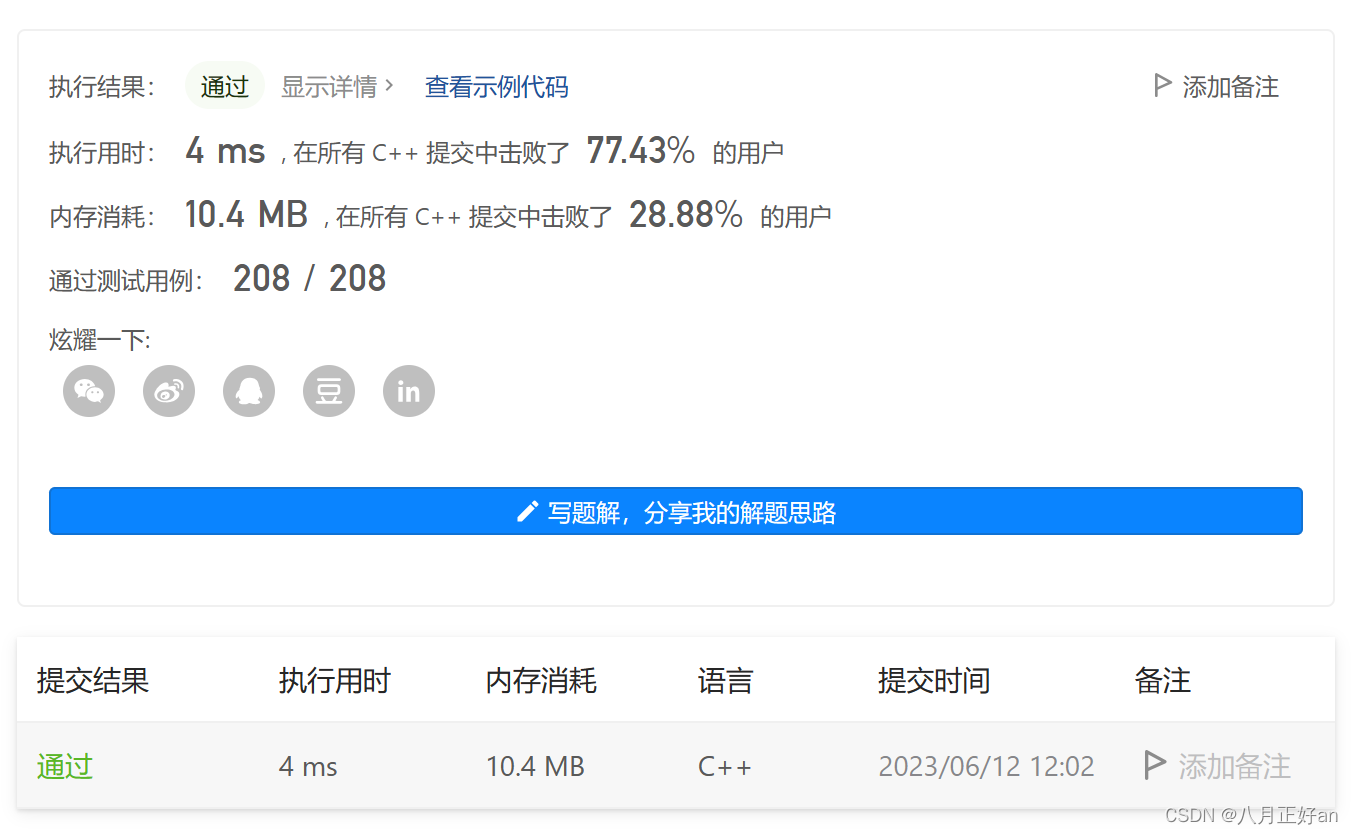Expand 显示详情 details
Viewport: 1353px width, 835px height.
click(337, 87)
